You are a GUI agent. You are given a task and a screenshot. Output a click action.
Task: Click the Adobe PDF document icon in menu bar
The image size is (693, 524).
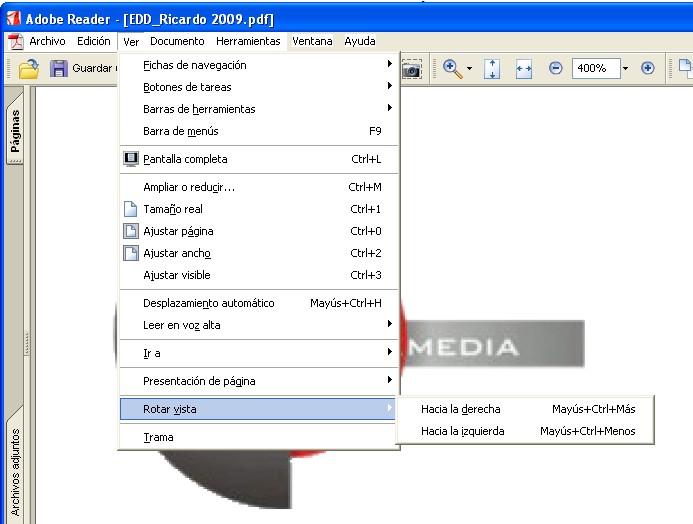pos(16,42)
